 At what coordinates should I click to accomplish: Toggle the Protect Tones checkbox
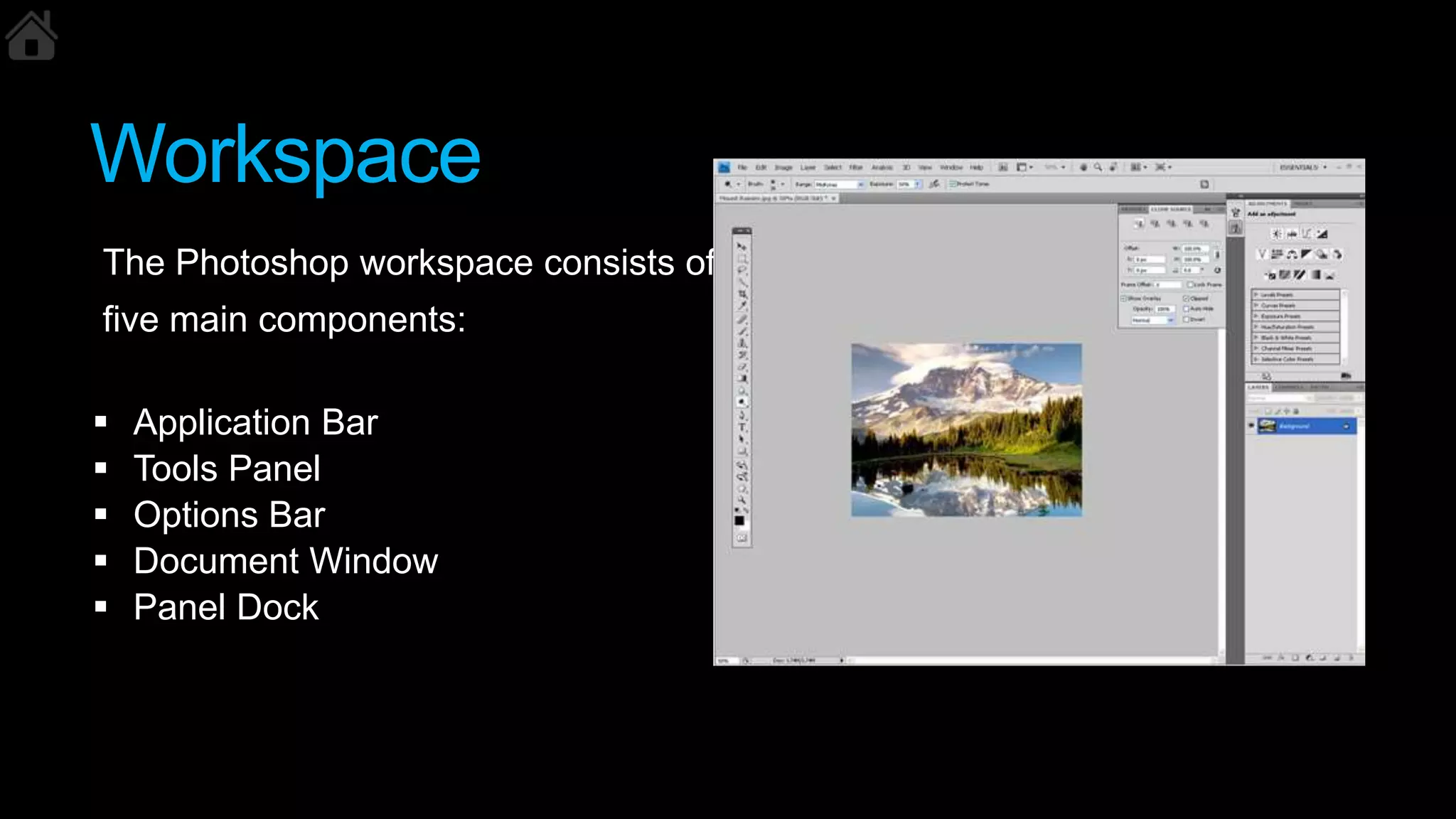point(952,184)
